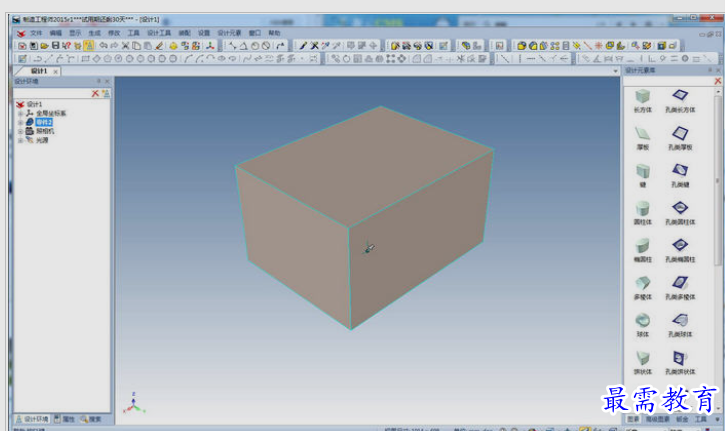The height and width of the screenshot is (431, 725).
Task: Click the 孔类圆柱体 hole cylinder icon
Action: (680, 207)
